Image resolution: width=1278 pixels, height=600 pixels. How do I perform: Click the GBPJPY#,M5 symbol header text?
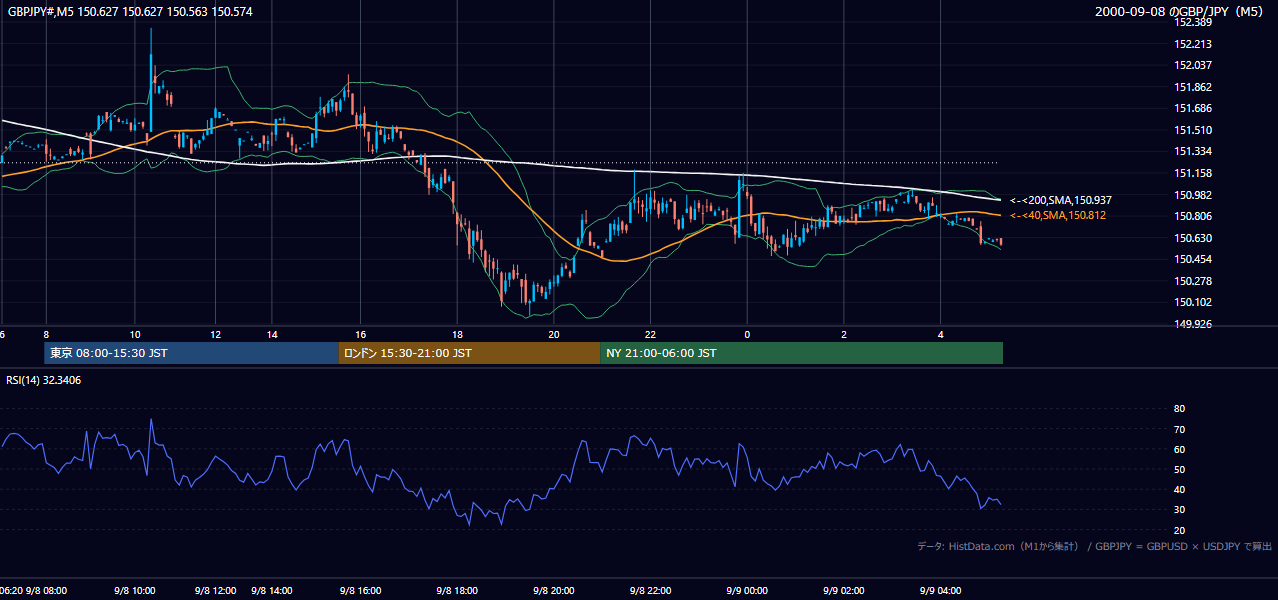pos(130,11)
